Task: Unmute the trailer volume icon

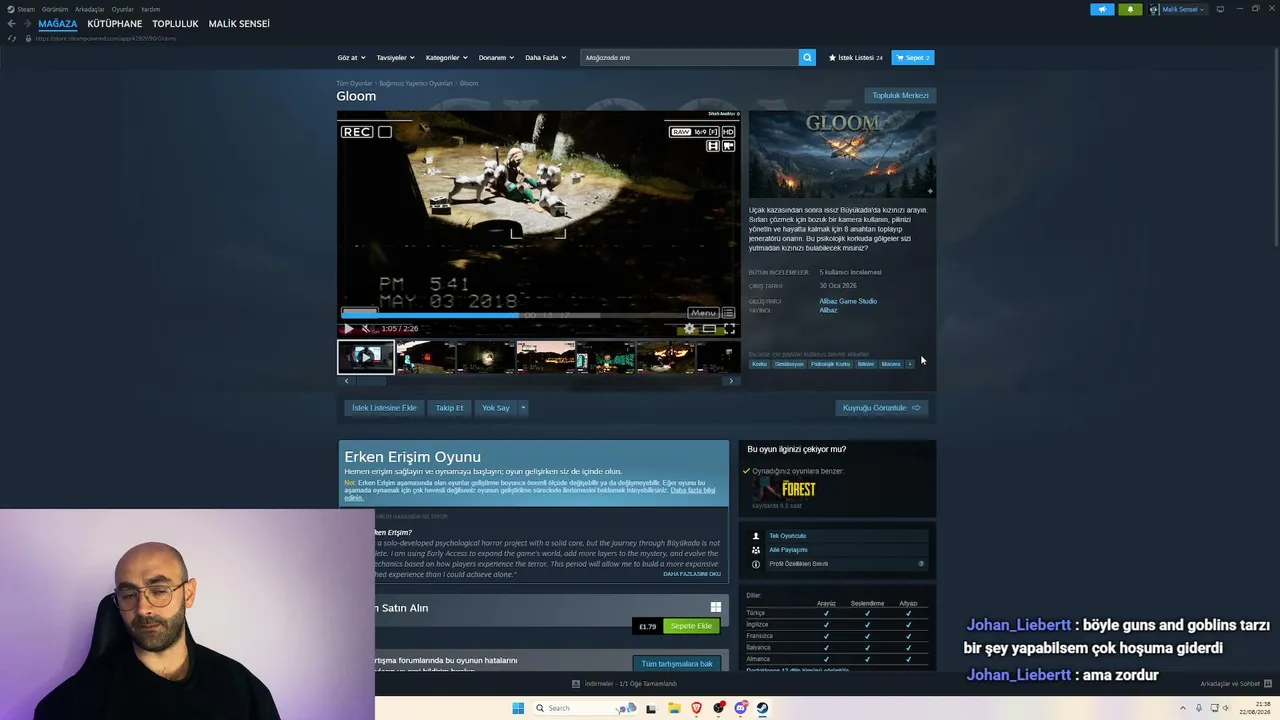Action: pyautogui.click(x=366, y=328)
